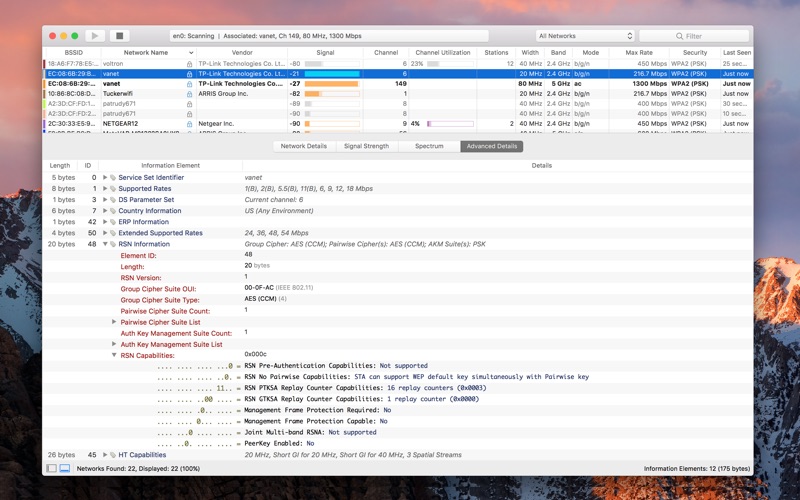
Task: Expand the Supported Rates element
Action: (105, 189)
